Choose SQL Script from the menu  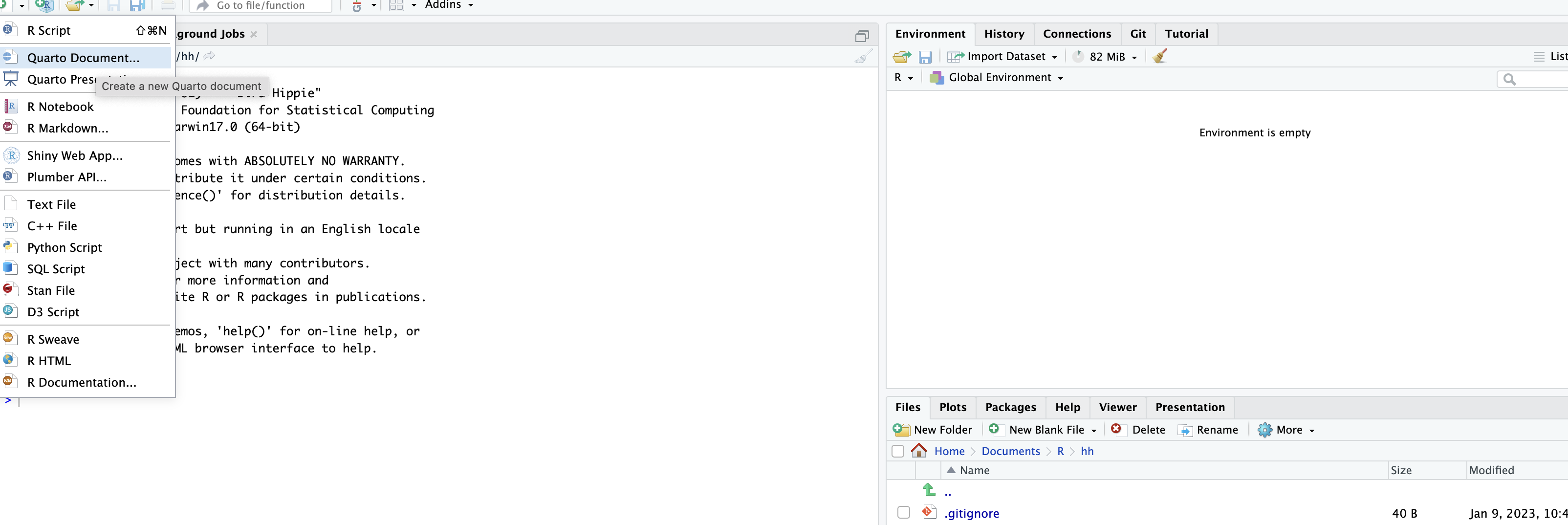click(86, 269)
